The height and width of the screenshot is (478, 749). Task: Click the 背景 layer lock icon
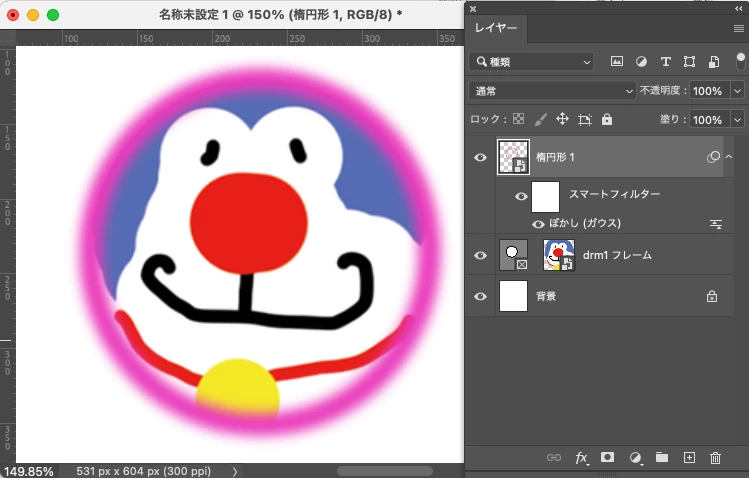(x=712, y=297)
